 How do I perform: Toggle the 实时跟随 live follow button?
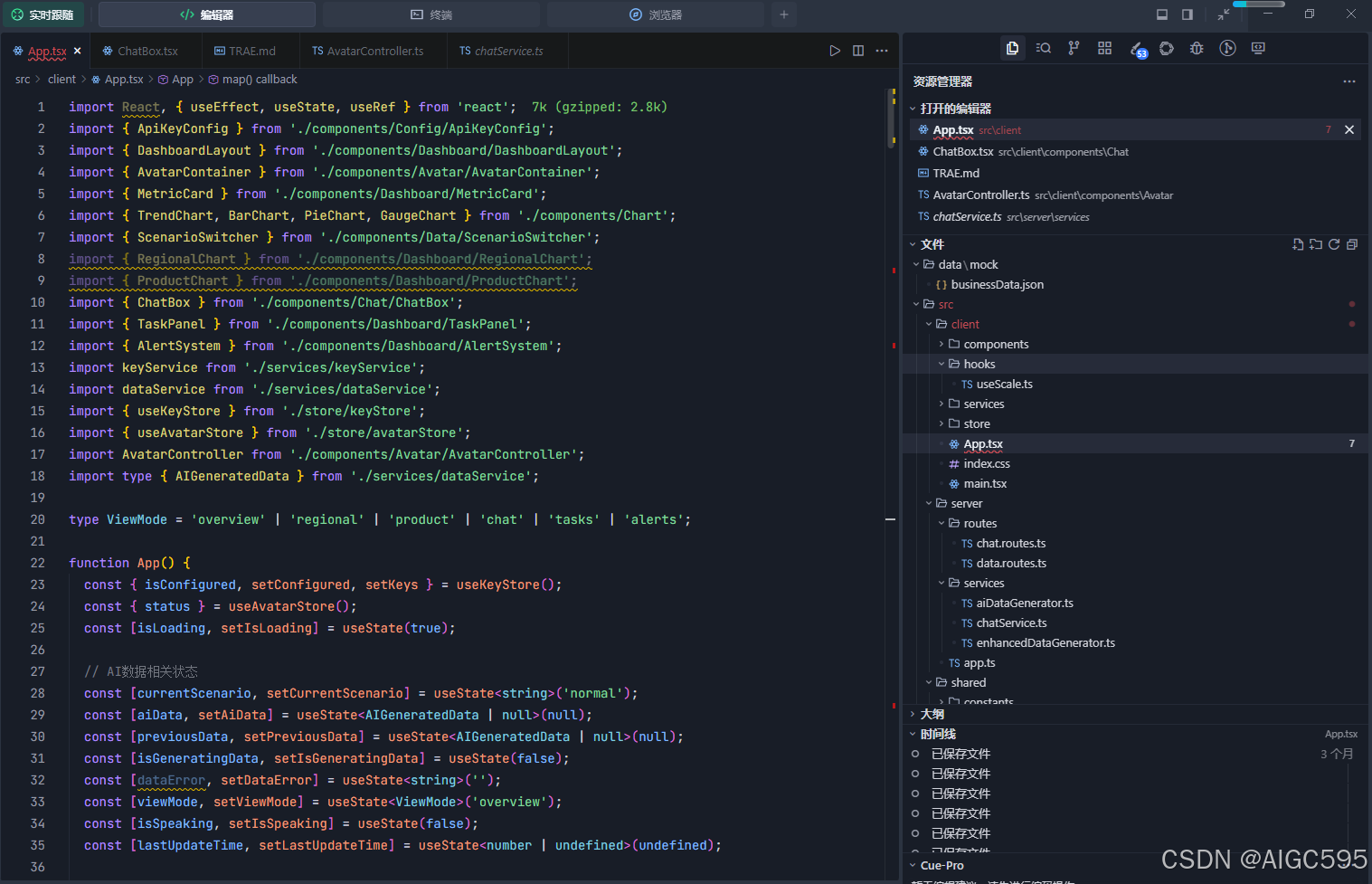(43, 14)
